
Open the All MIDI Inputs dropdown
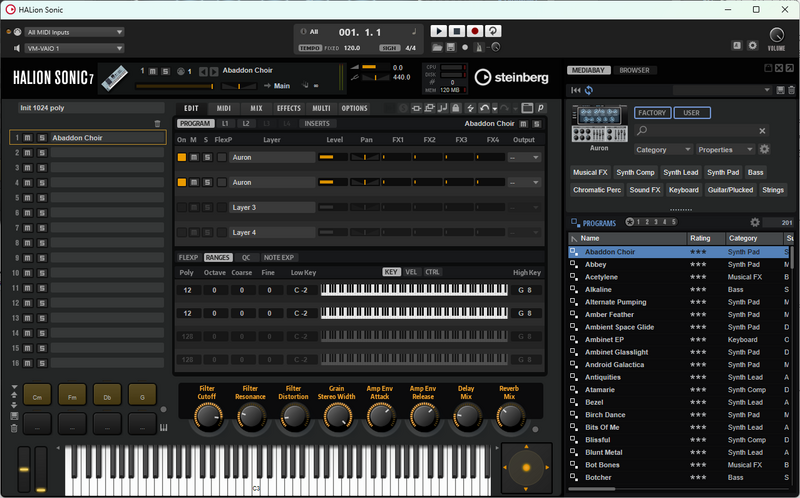coord(74,32)
